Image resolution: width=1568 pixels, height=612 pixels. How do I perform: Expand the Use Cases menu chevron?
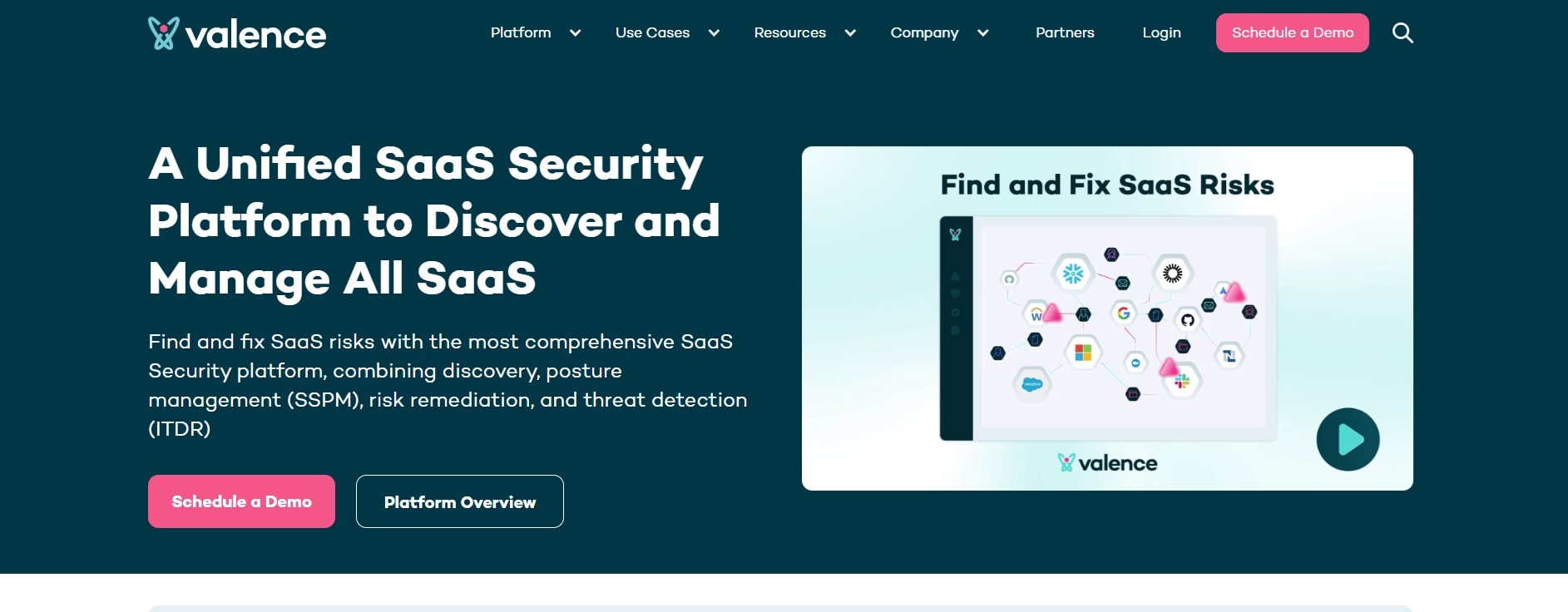pyautogui.click(x=714, y=33)
